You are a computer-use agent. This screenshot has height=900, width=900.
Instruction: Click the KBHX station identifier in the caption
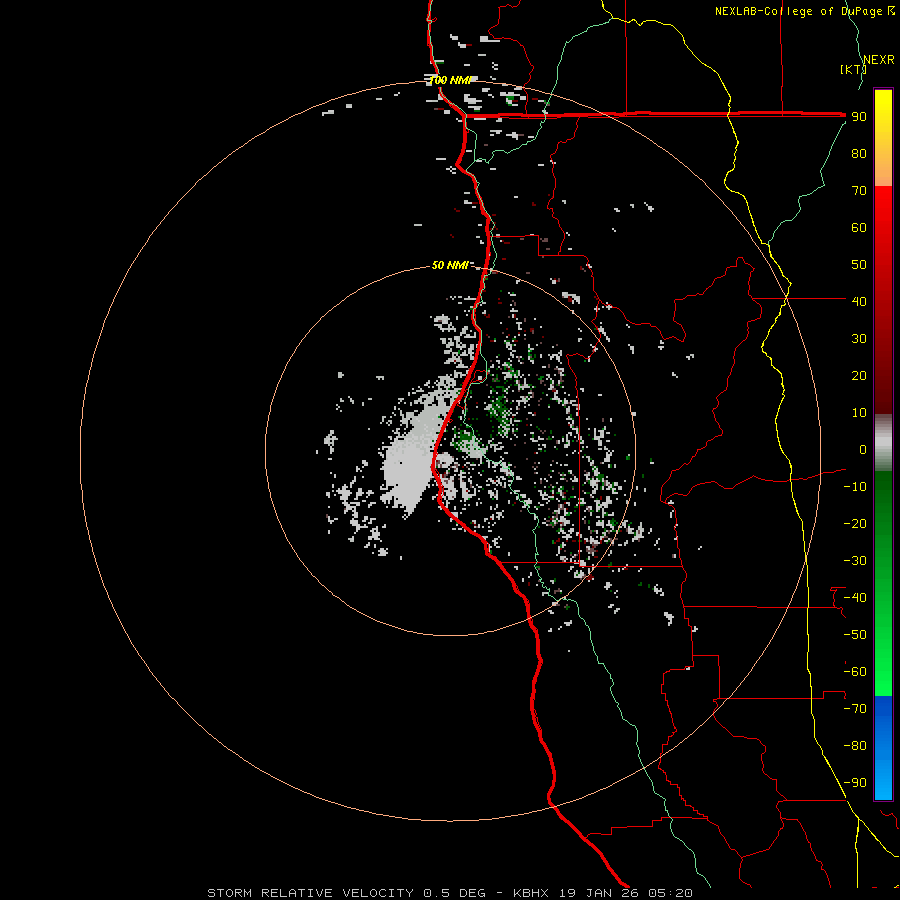(531, 893)
